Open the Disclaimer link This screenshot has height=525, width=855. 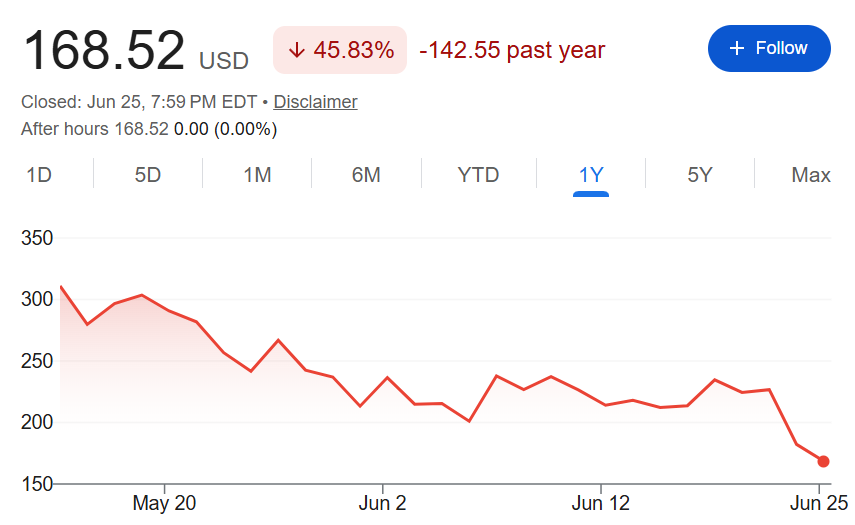315,102
